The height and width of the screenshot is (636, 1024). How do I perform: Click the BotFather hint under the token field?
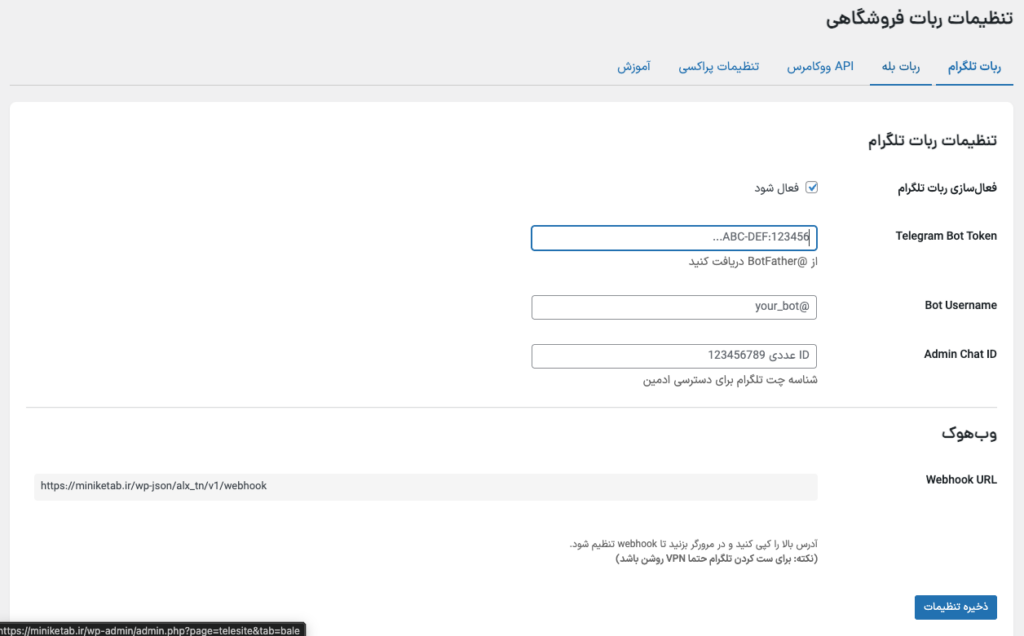[x=753, y=262]
